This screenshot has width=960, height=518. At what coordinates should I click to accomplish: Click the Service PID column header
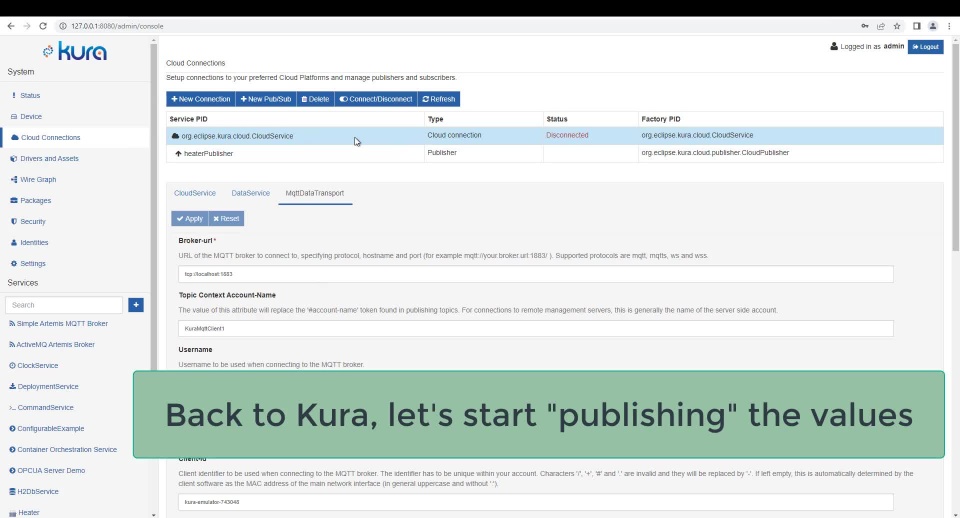coord(189,119)
